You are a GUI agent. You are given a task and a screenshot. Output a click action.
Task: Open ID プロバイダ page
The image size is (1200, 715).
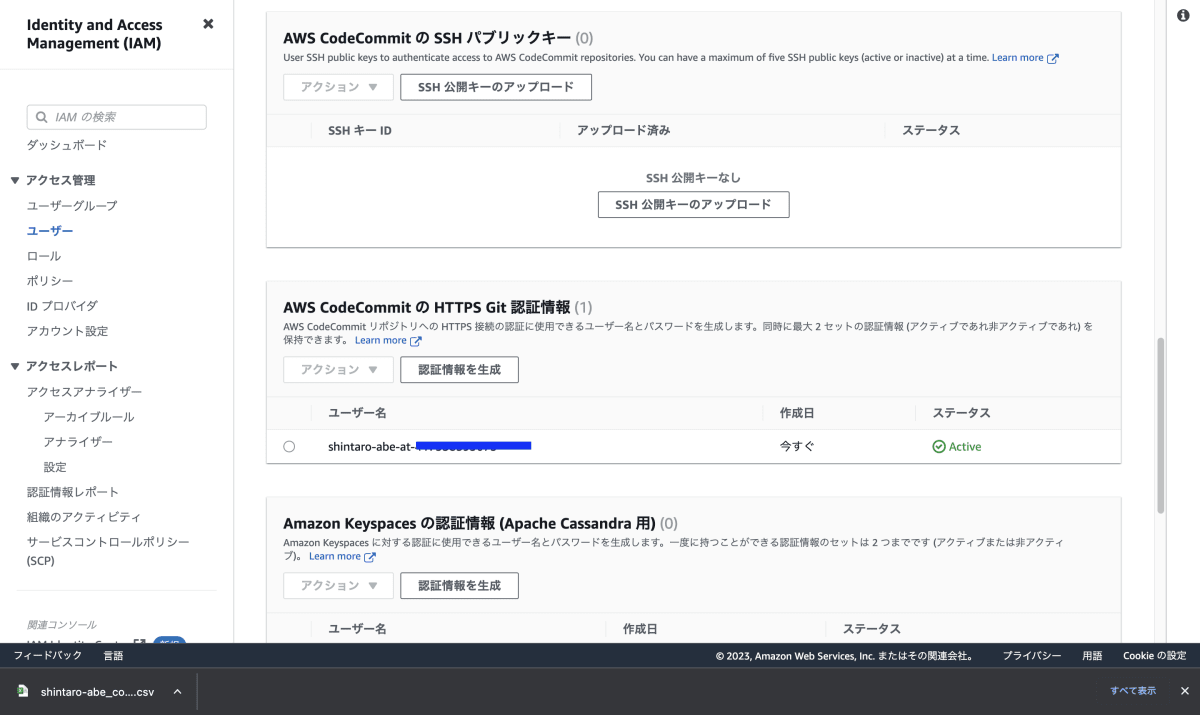62,306
